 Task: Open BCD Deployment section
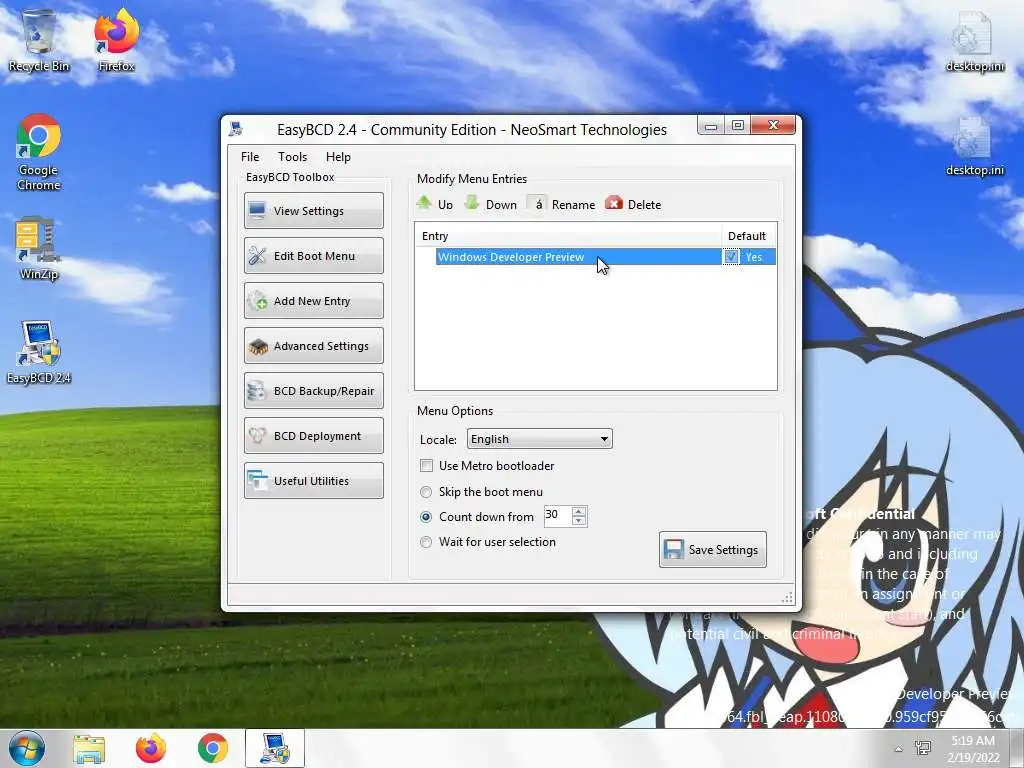tap(313, 436)
